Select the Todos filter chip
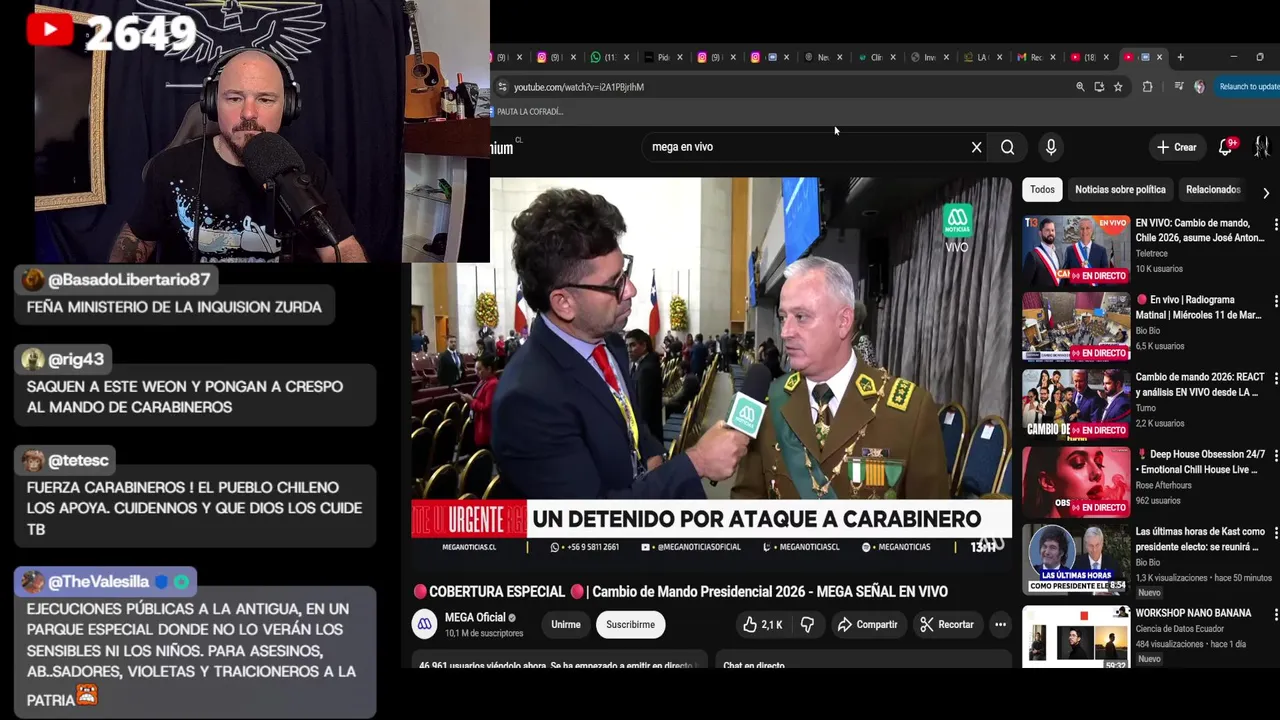 pos(1042,189)
